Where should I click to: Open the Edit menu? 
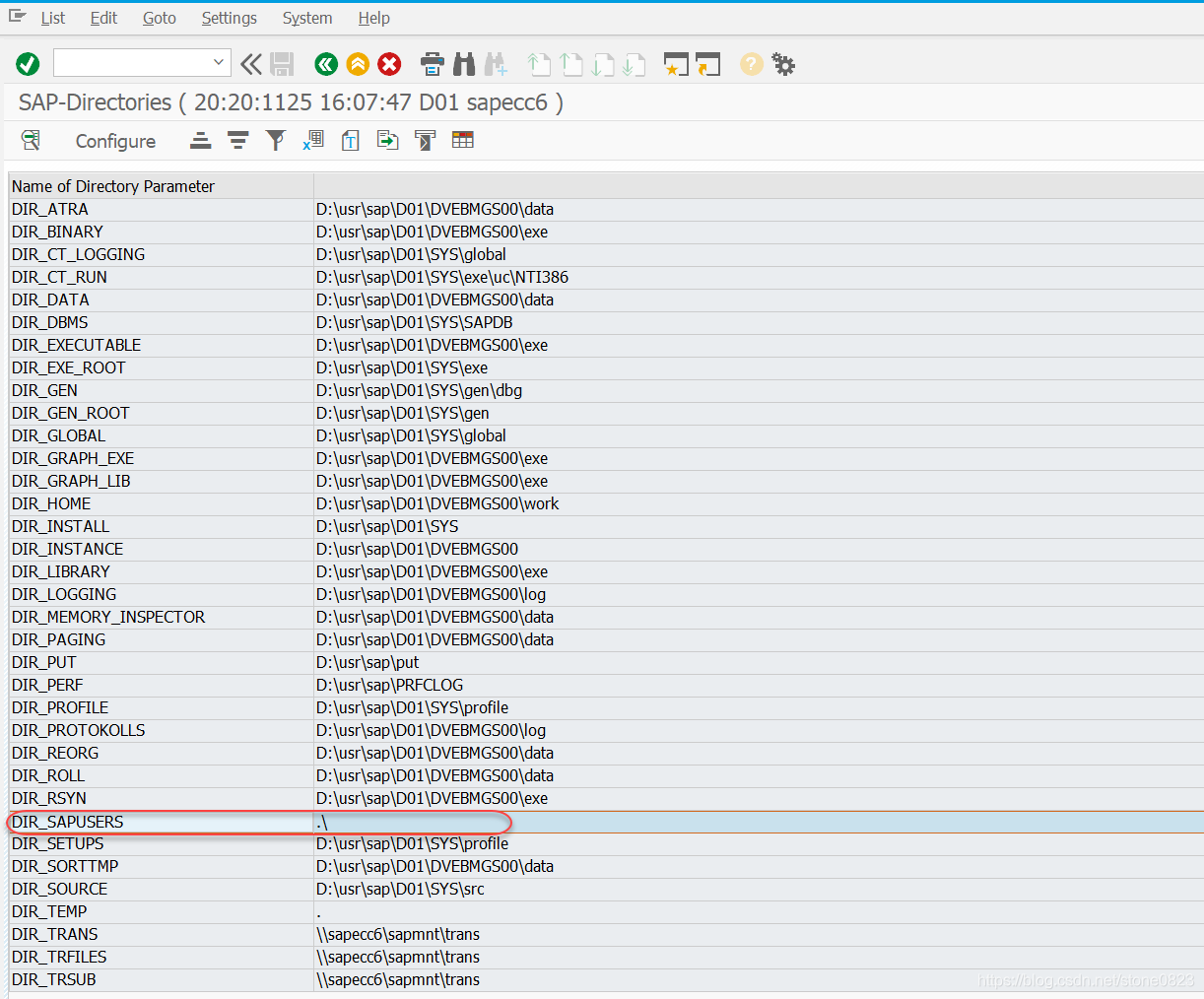(103, 18)
